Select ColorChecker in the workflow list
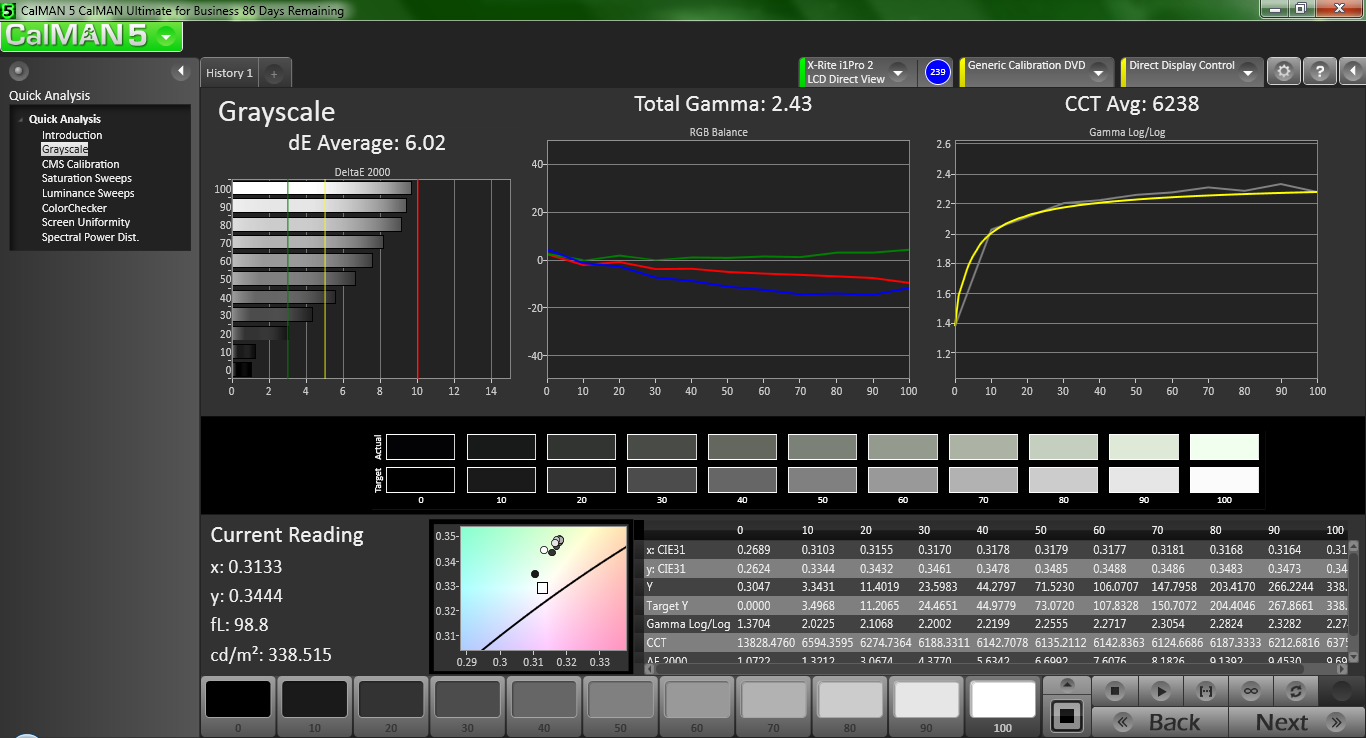 74,208
